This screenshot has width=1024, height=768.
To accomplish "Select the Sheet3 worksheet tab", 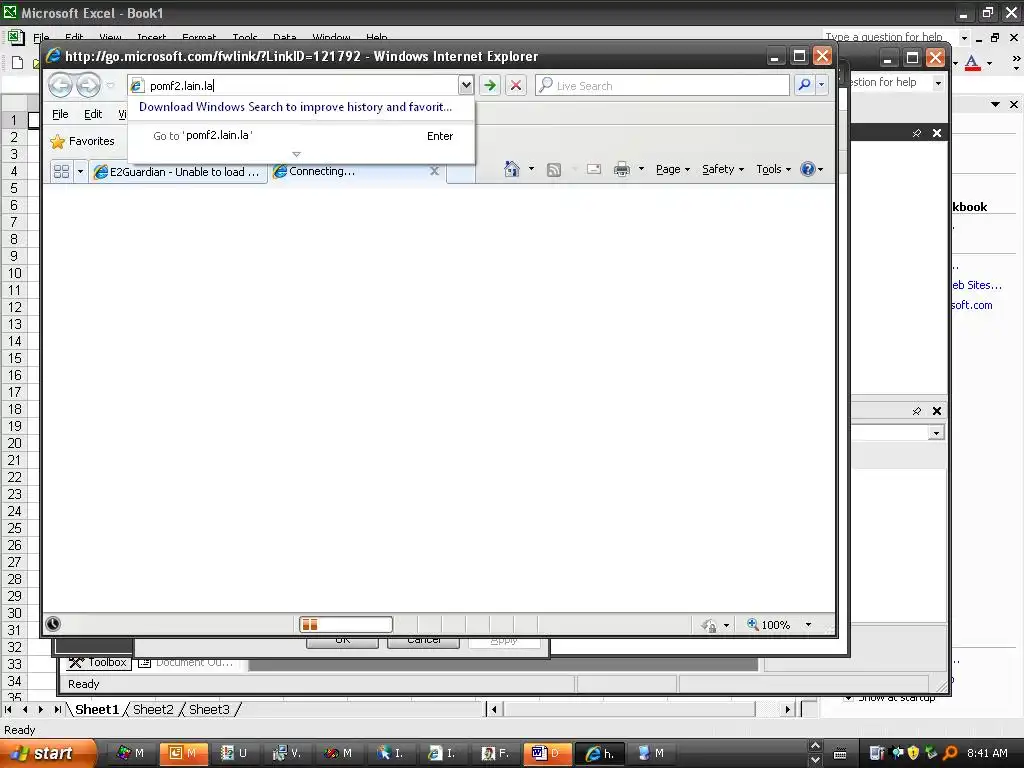I will [x=210, y=709].
